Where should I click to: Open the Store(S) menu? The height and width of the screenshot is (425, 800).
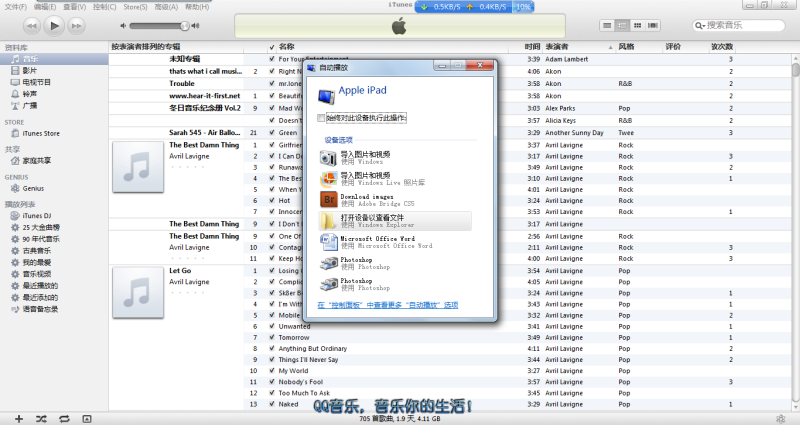pyautogui.click(x=135, y=7)
